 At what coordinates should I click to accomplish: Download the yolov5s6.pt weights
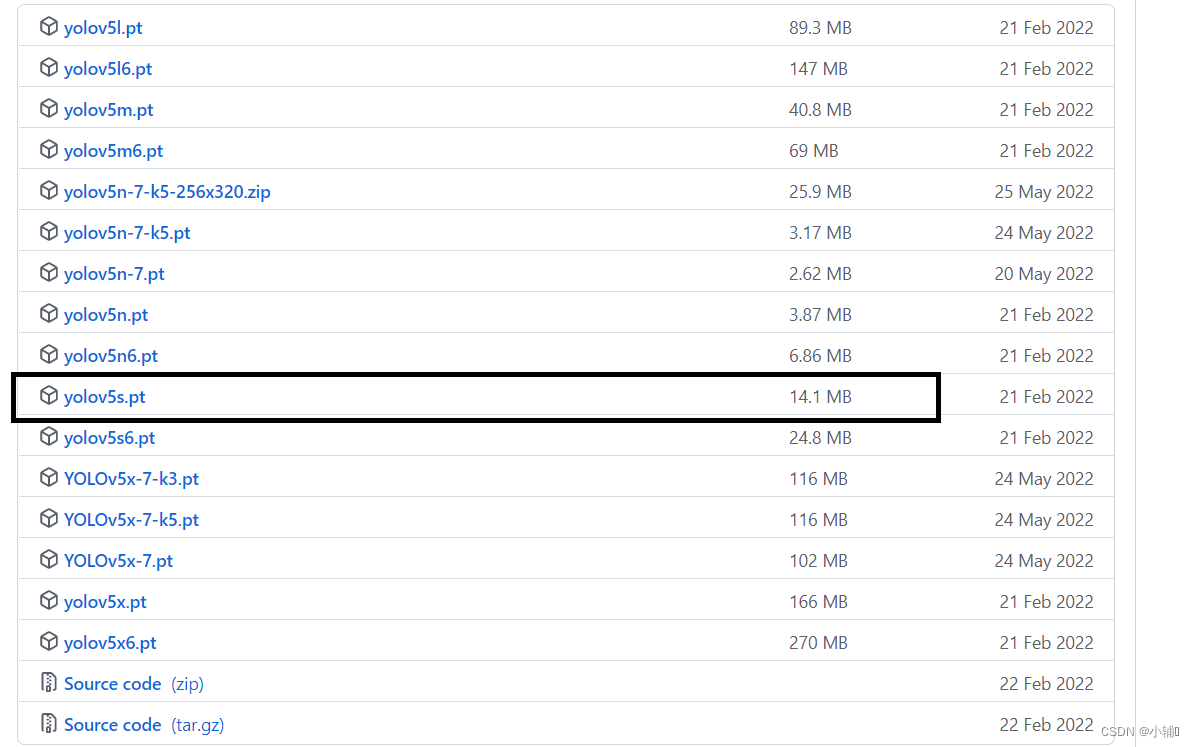pyautogui.click(x=110, y=439)
